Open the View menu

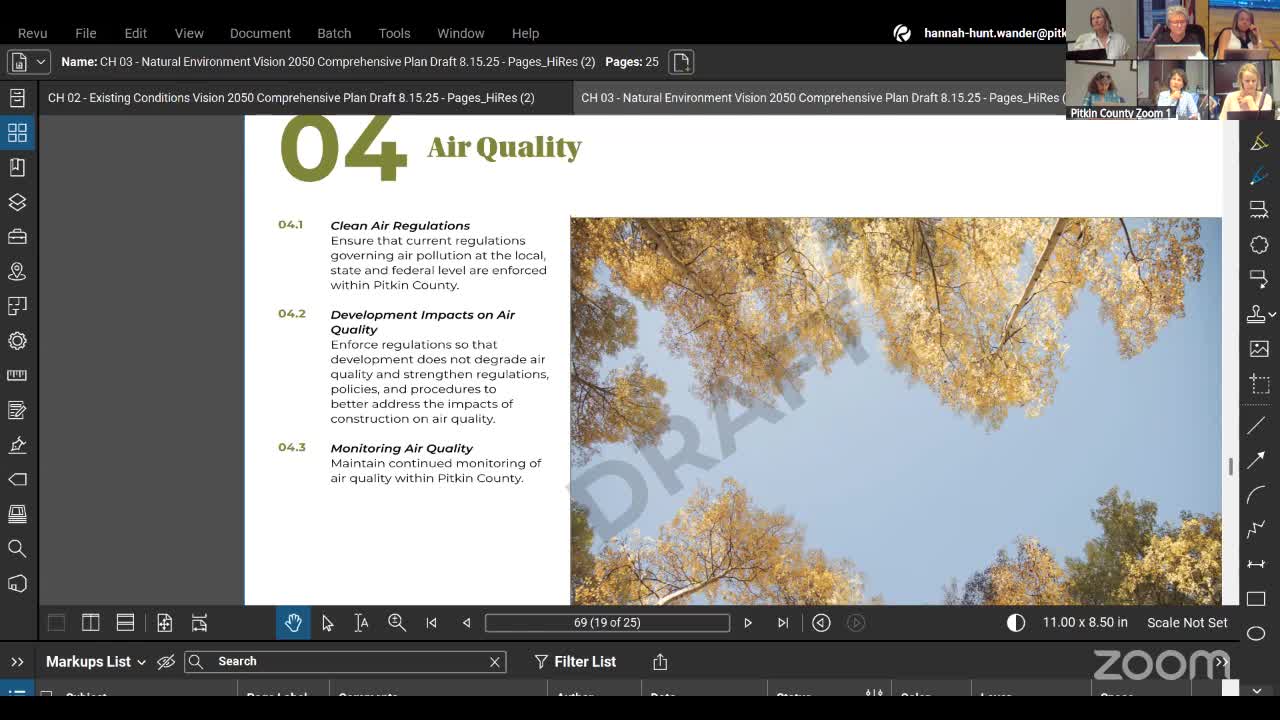[189, 33]
